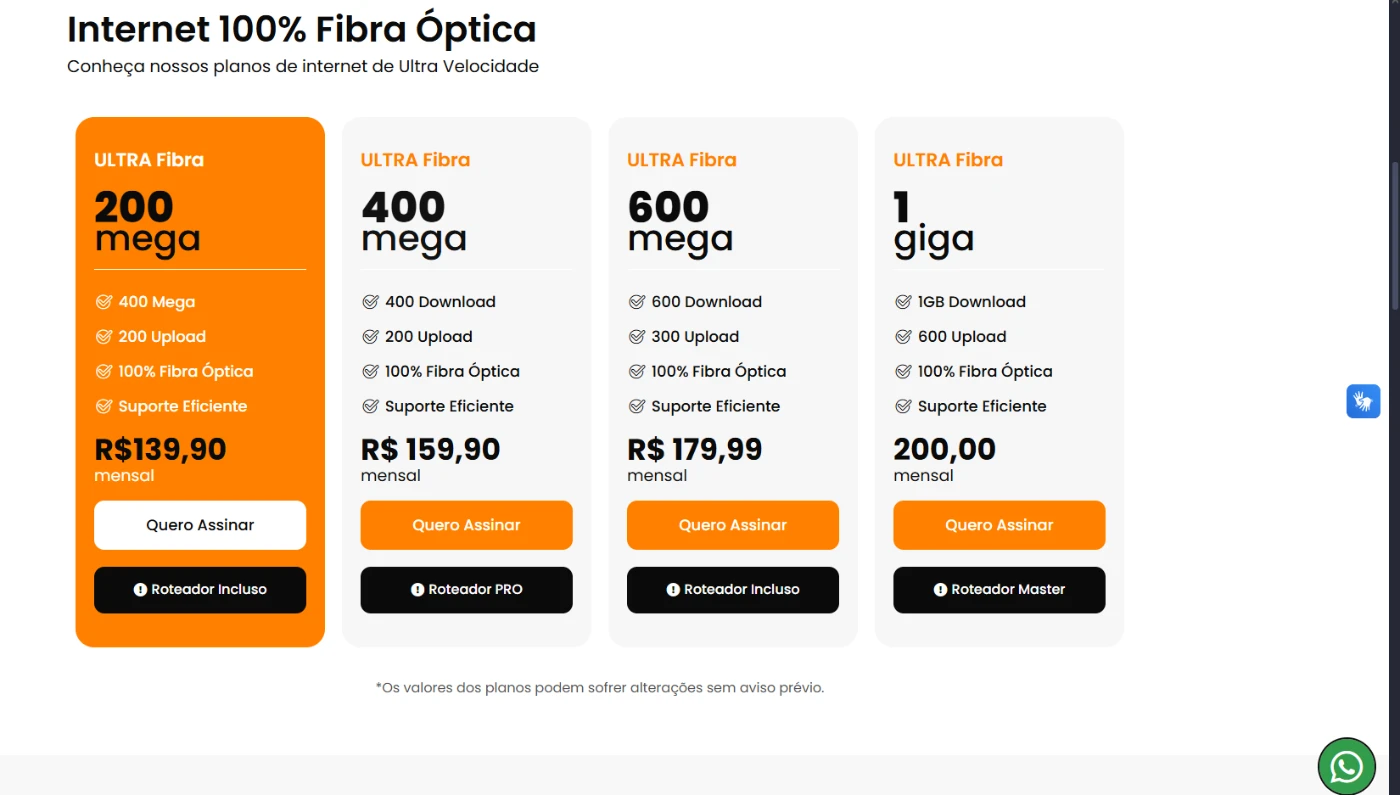
Task: Click checkmark icon next to 1GB Download
Action: point(903,302)
